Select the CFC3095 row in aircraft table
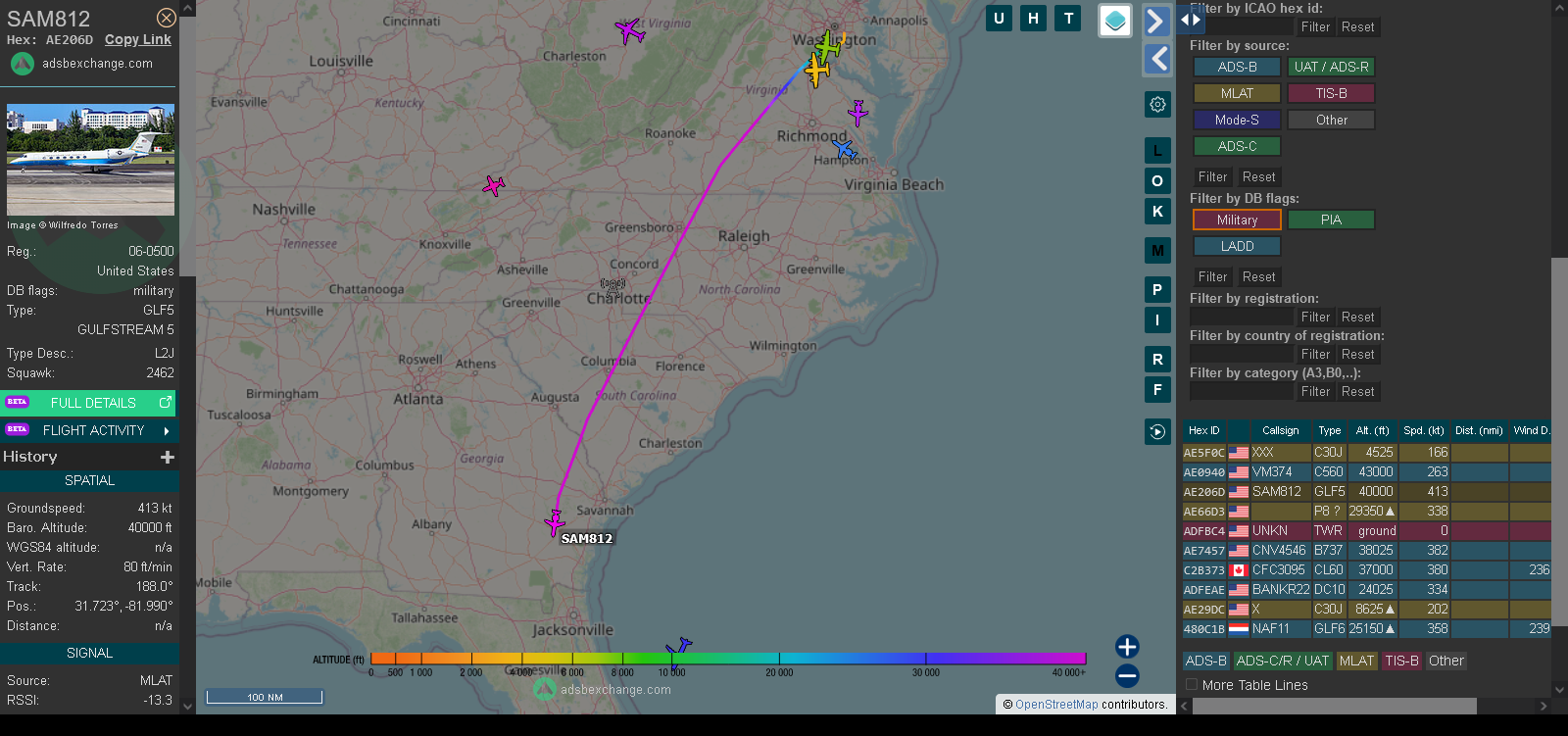The height and width of the screenshot is (736, 1568). (x=1366, y=569)
